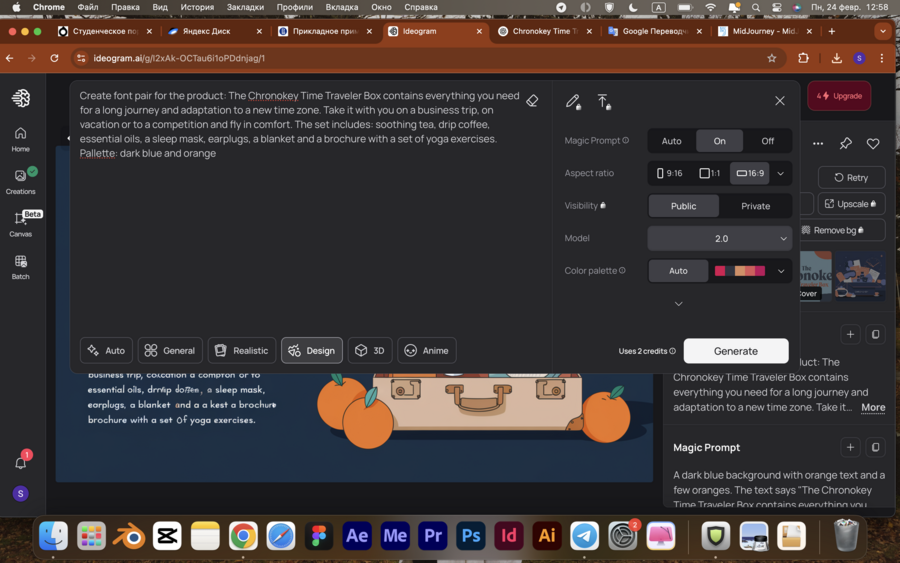Click the Generate button
The width and height of the screenshot is (900, 563).
coord(736,351)
